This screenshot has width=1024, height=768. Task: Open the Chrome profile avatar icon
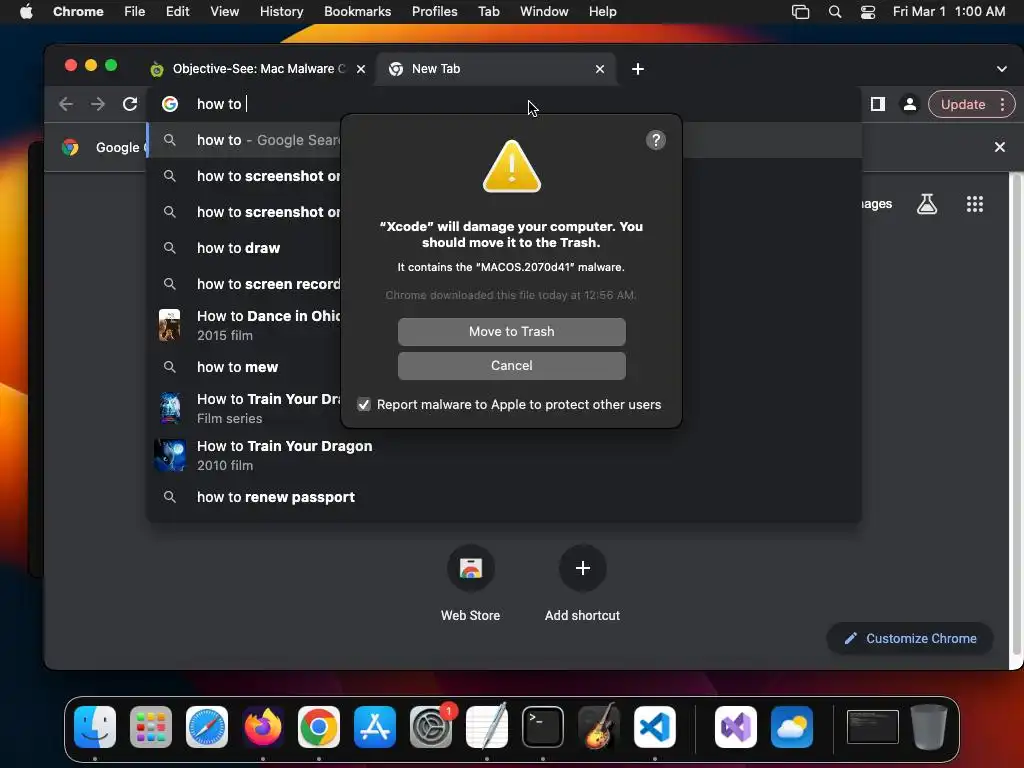[x=909, y=104]
